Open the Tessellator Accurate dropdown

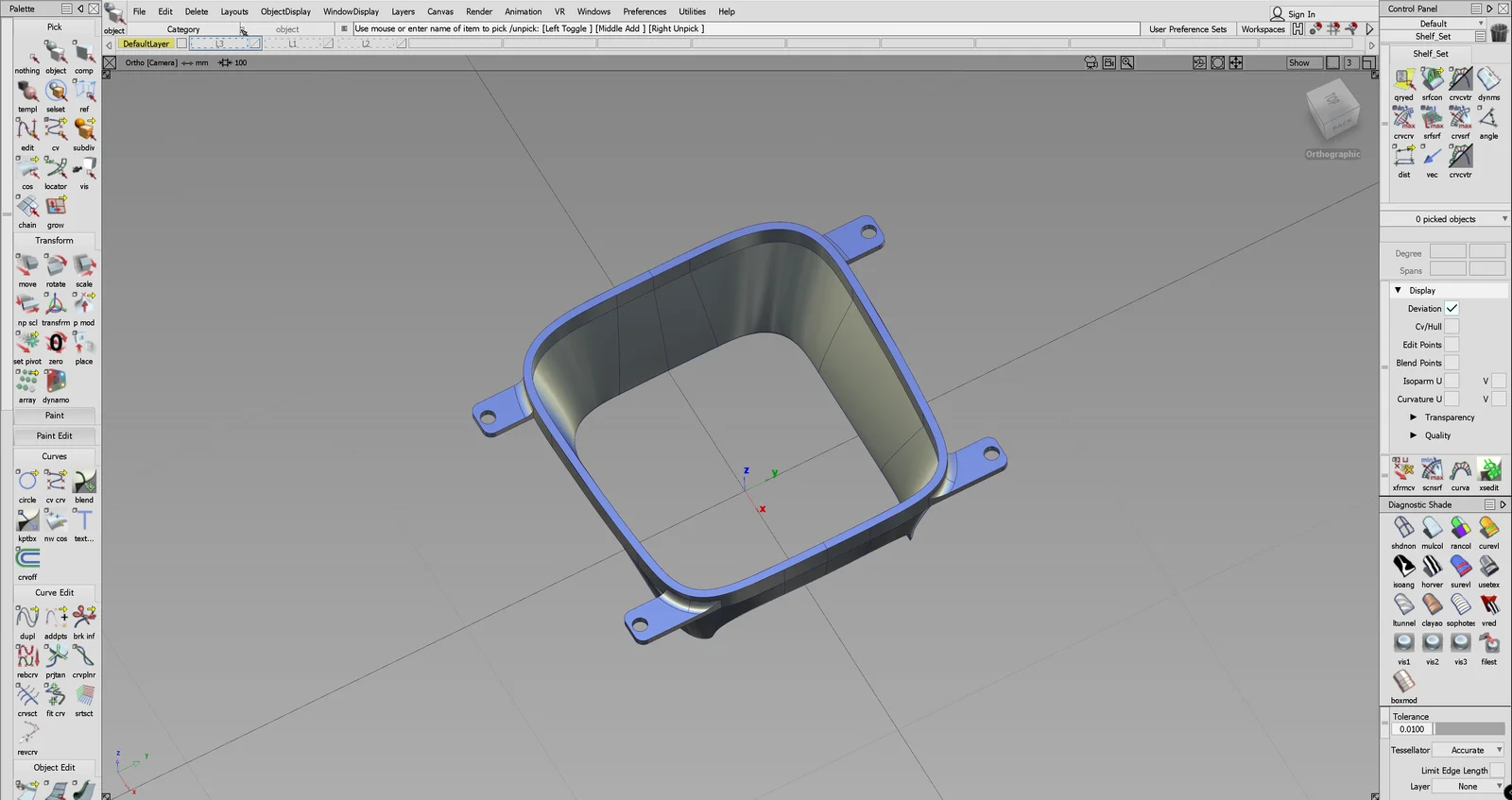coord(1469,750)
